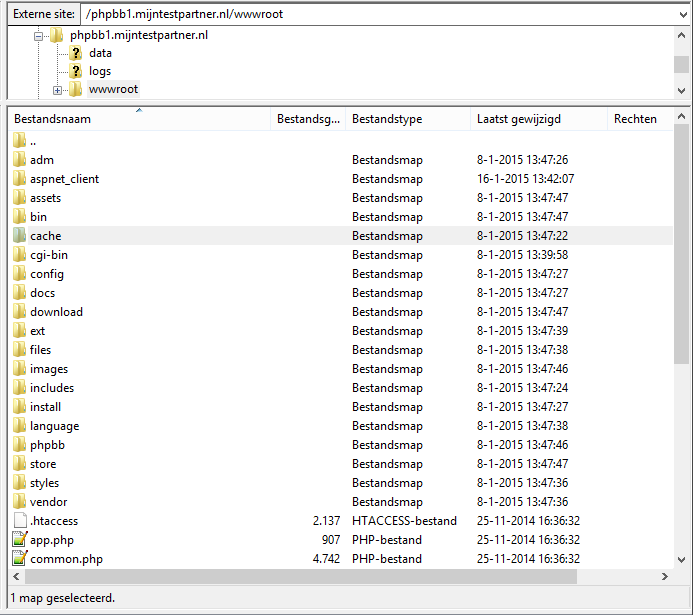
Task: Click the images folder icon
Action: [x=19, y=368]
